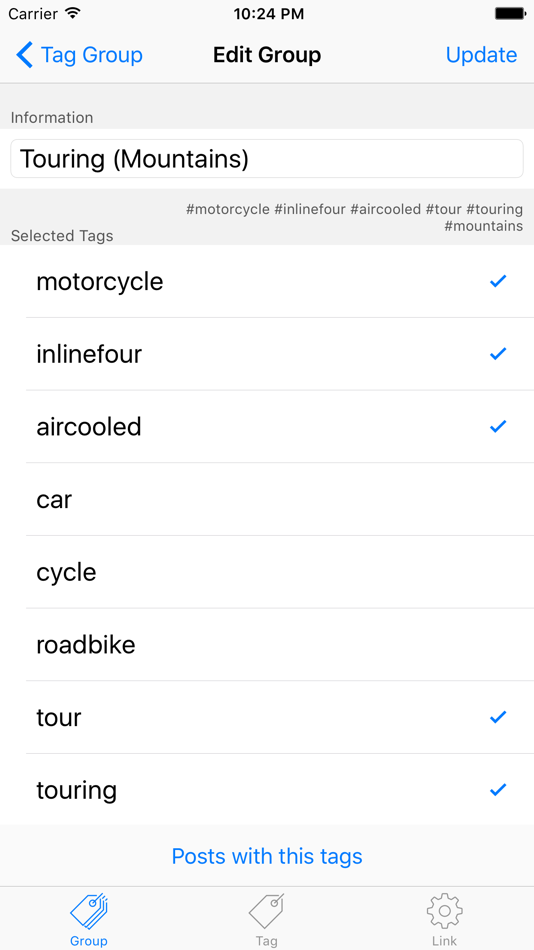The image size is (534, 950).
Task: Open Posts with this tags link
Action: (267, 856)
